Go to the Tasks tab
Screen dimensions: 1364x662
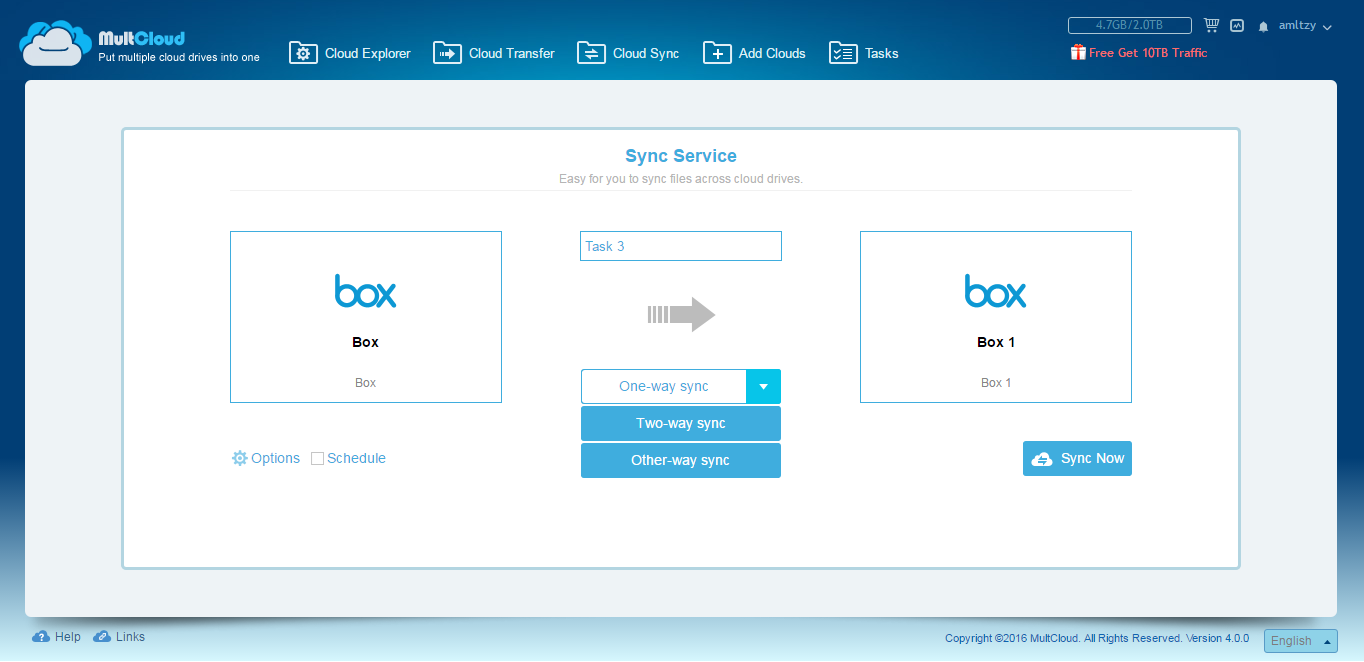pos(864,53)
